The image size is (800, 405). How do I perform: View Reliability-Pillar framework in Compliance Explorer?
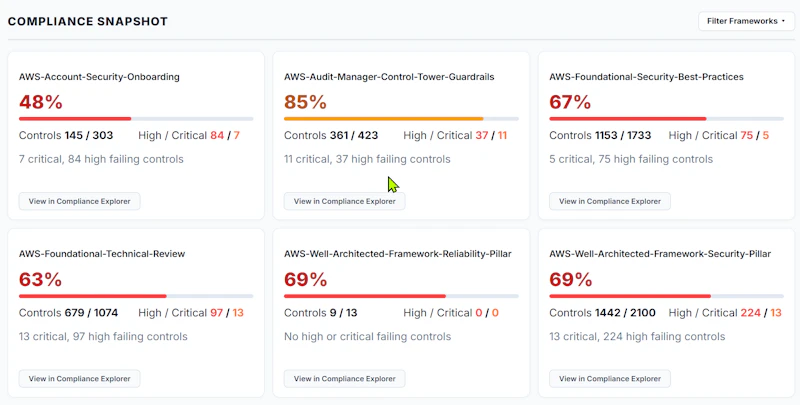click(x=344, y=379)
